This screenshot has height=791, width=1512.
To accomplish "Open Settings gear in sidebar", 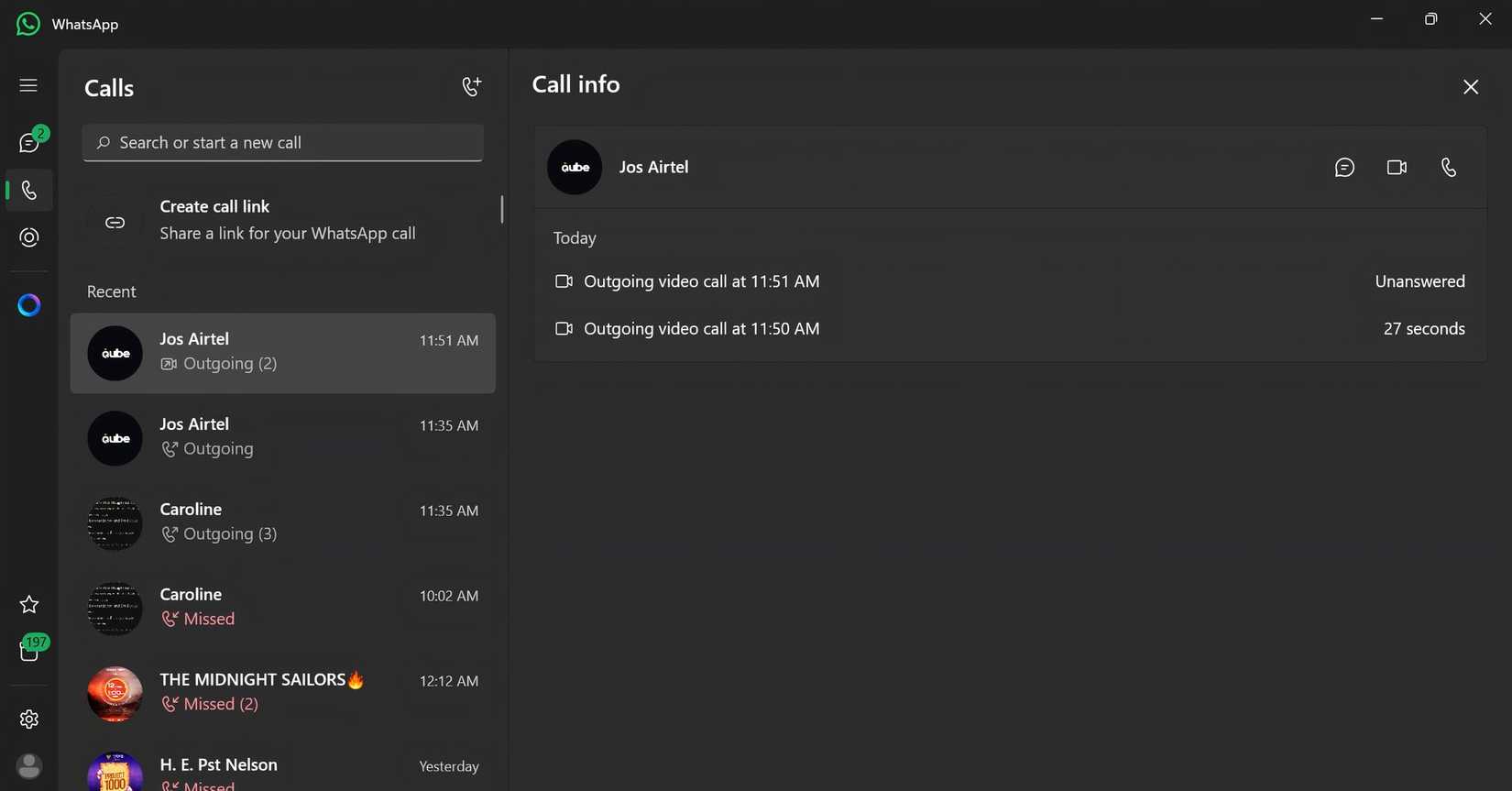I will (29, 720).
